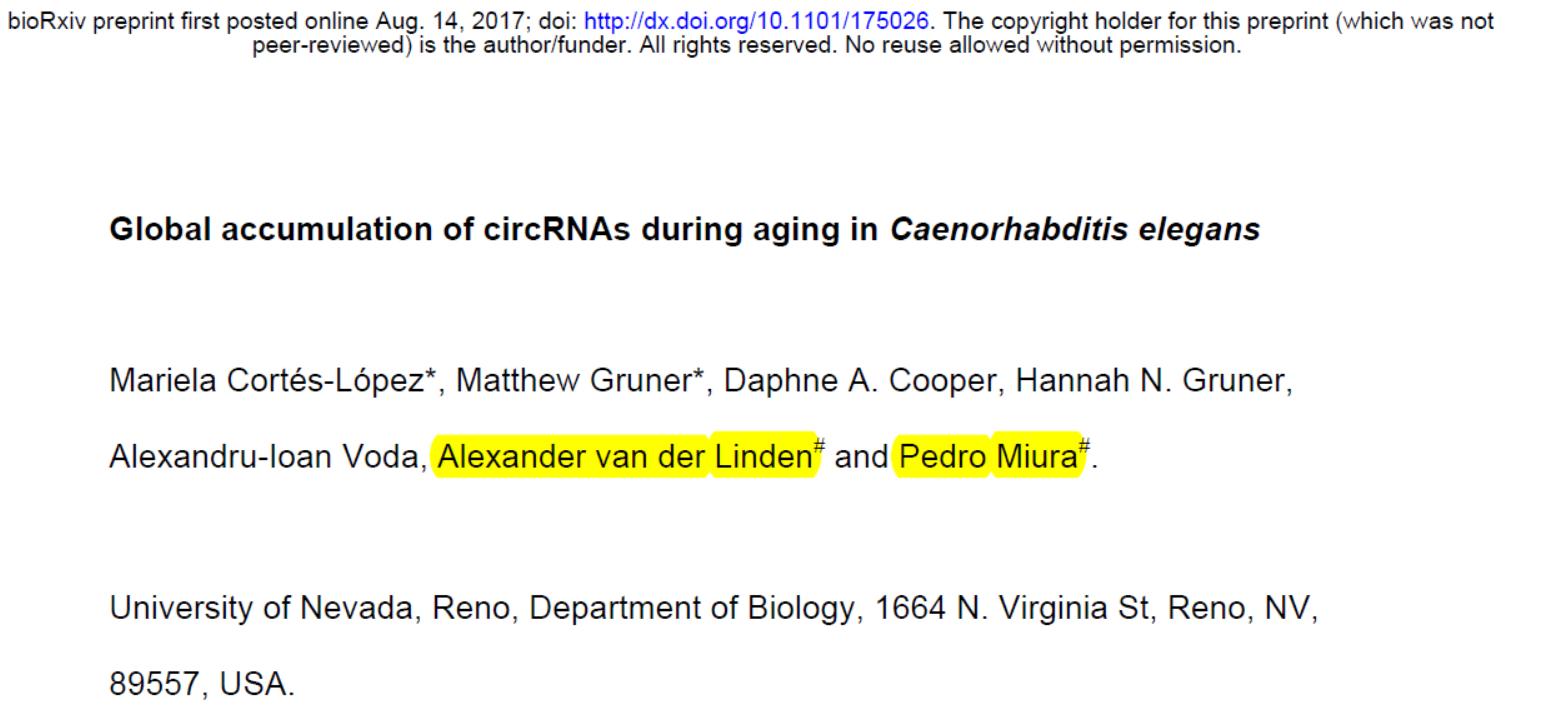
Task: Click author name Daphne A. Cooper
Action: click(x=859, y=381)
